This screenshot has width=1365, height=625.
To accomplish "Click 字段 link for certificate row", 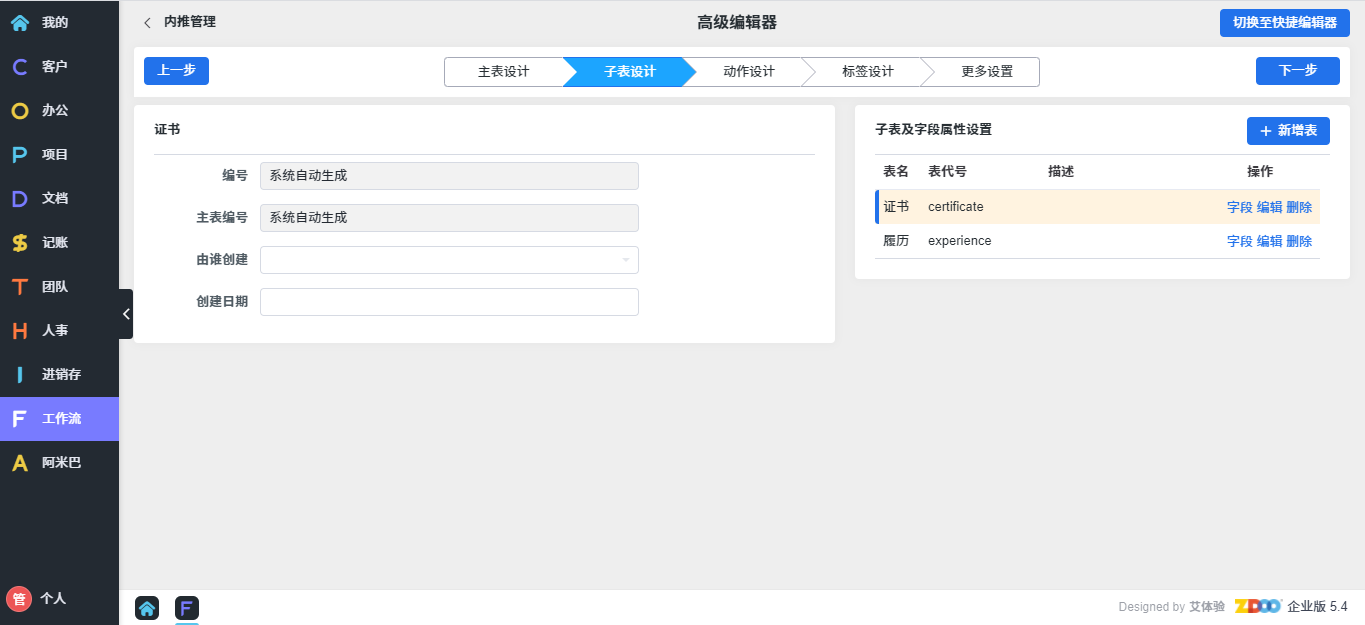I will coord(1239,207).
